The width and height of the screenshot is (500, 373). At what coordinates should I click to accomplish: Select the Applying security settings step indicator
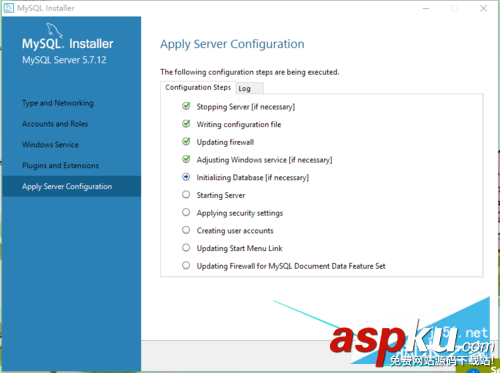click(x=186, y=212)
